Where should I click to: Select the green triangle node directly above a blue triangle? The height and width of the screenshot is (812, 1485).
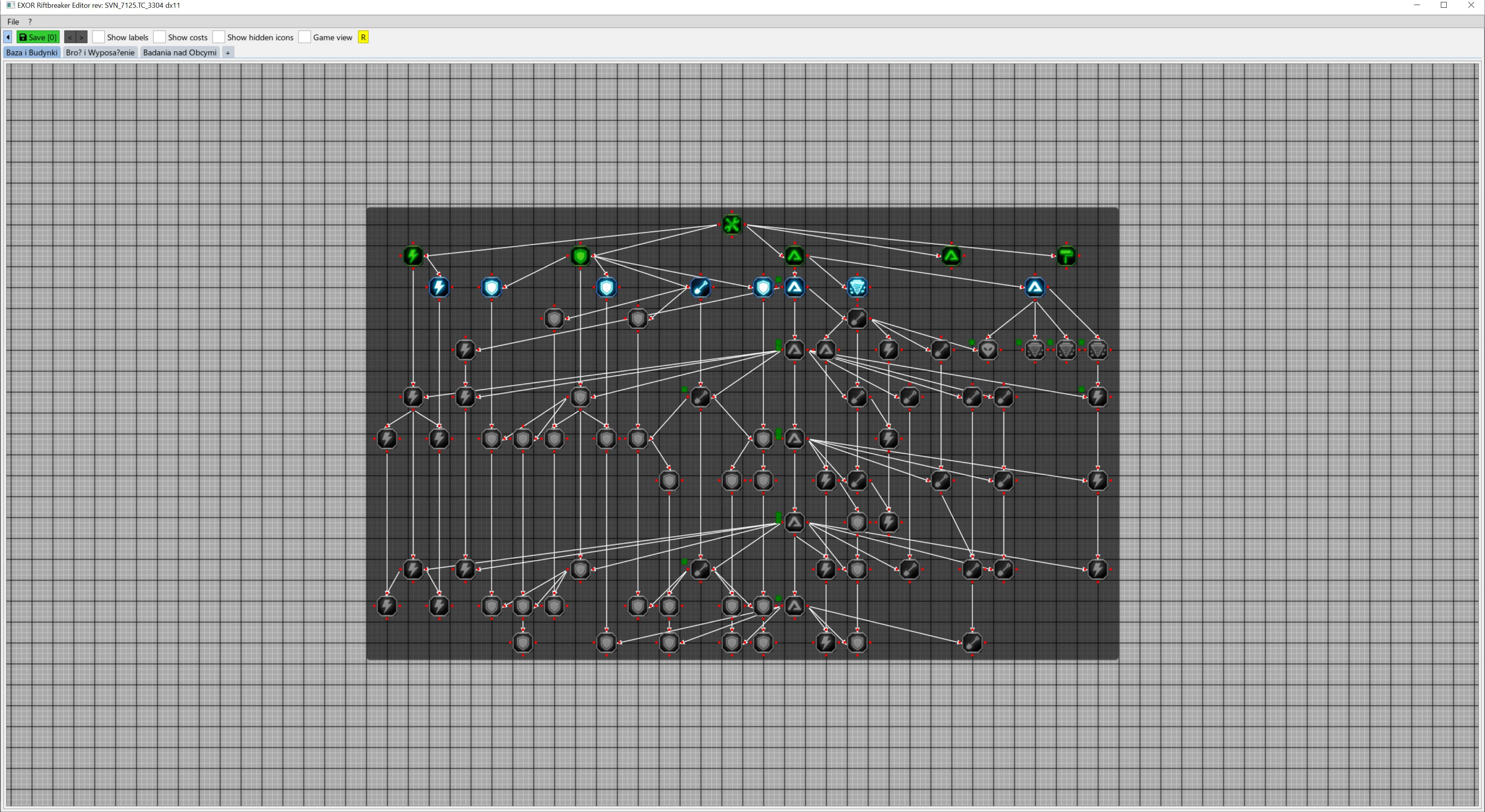(794, 256)
